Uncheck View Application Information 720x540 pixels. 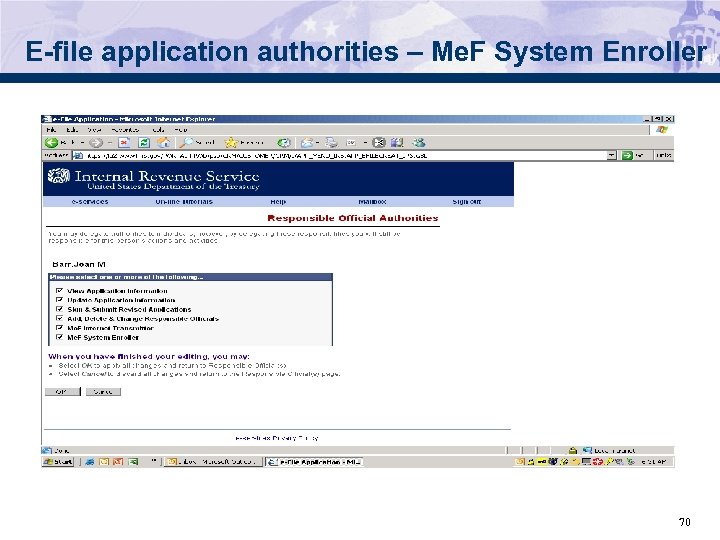[59, 291]
